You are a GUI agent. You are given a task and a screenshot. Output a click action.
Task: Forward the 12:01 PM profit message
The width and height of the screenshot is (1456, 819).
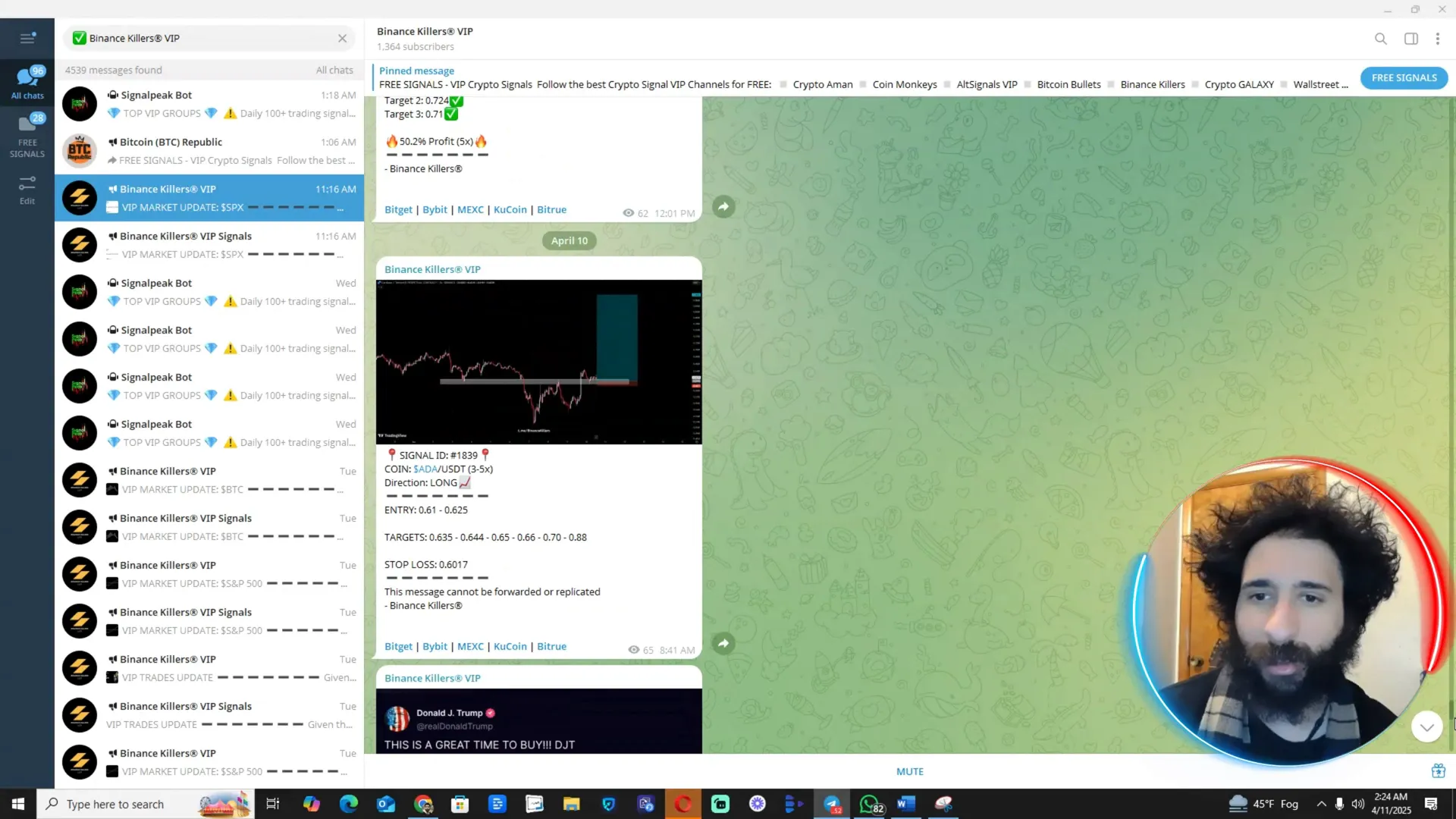(723, 206)
